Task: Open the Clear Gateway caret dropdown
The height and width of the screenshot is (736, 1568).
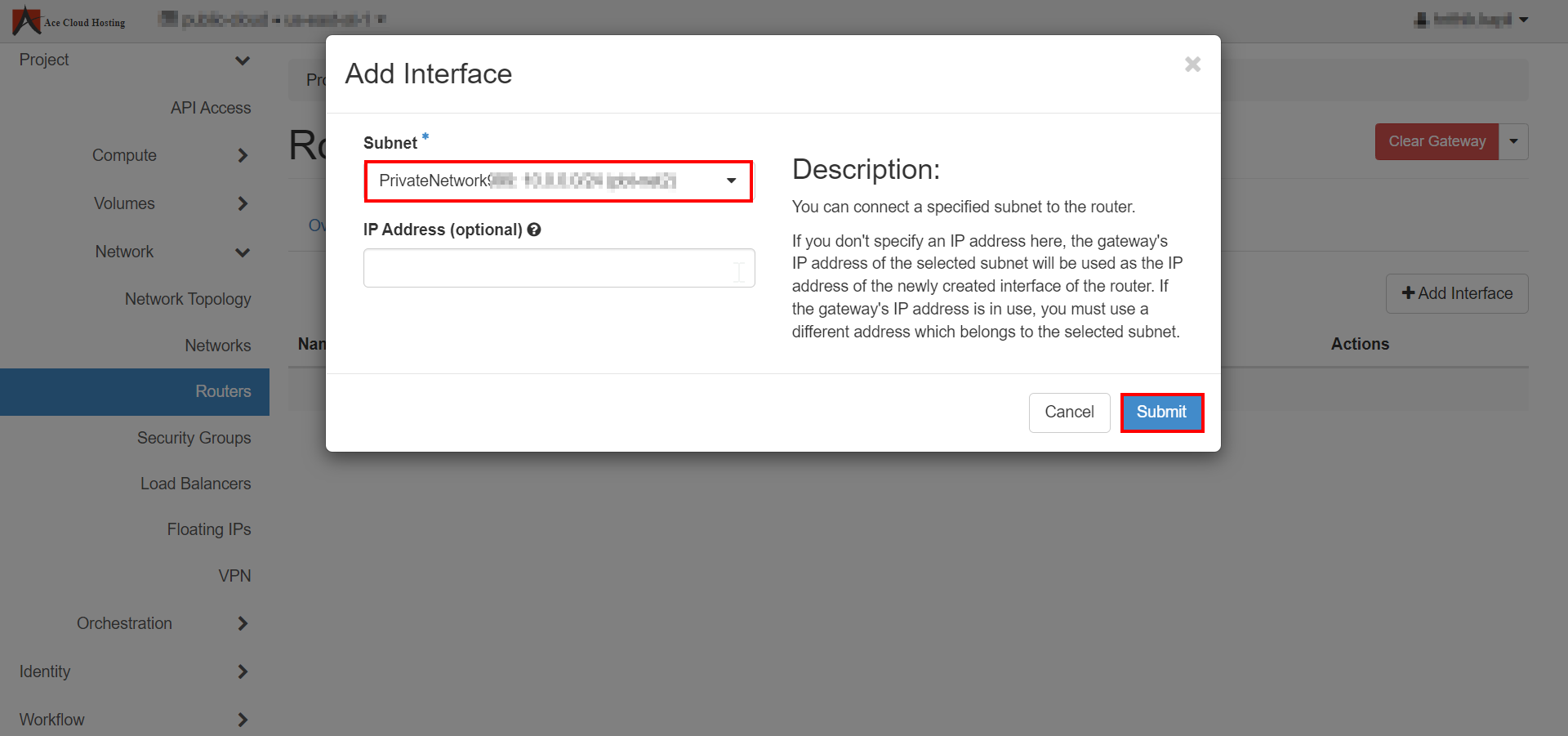Action: [x=1513, y=141]
